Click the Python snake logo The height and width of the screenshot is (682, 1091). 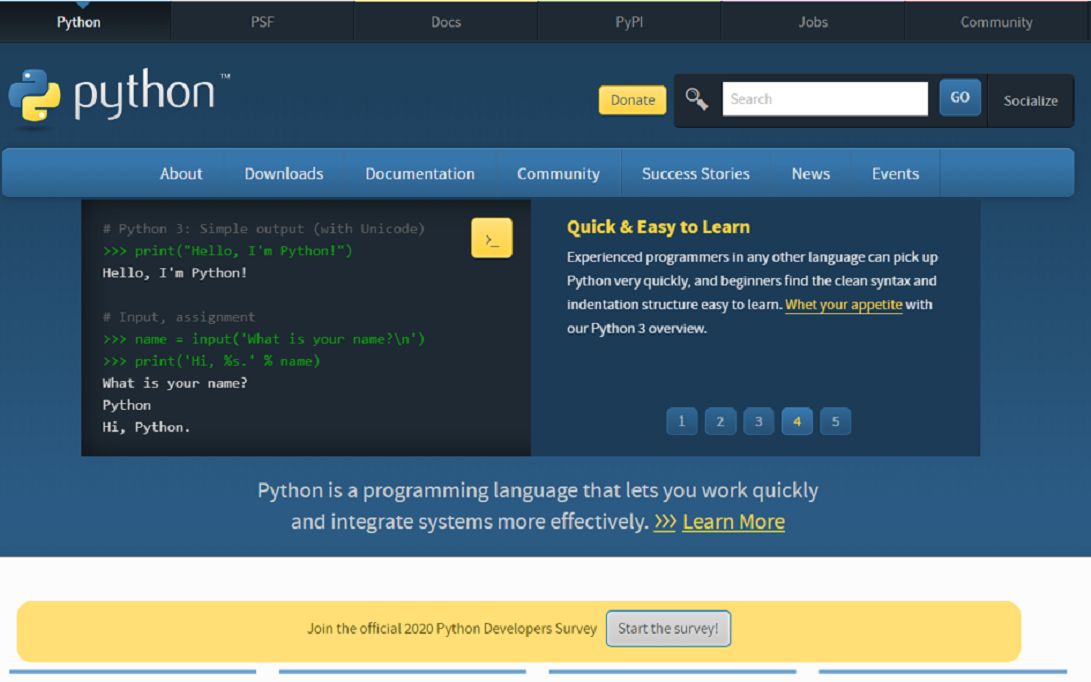click(x=35, y=95)
